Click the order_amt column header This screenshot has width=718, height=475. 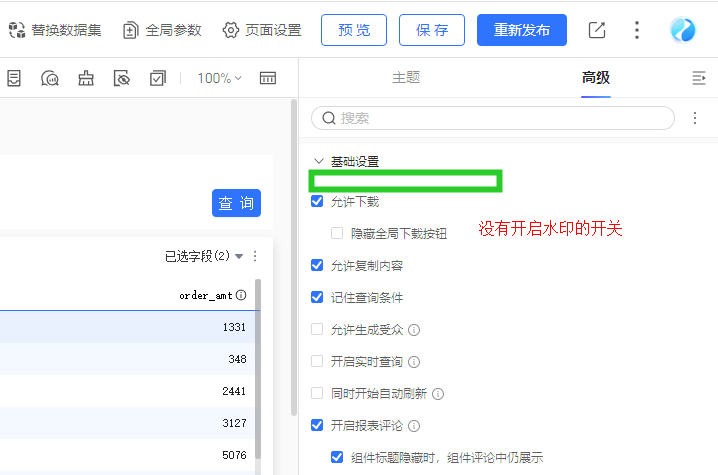pyautogui.click(x=206, y=295)
